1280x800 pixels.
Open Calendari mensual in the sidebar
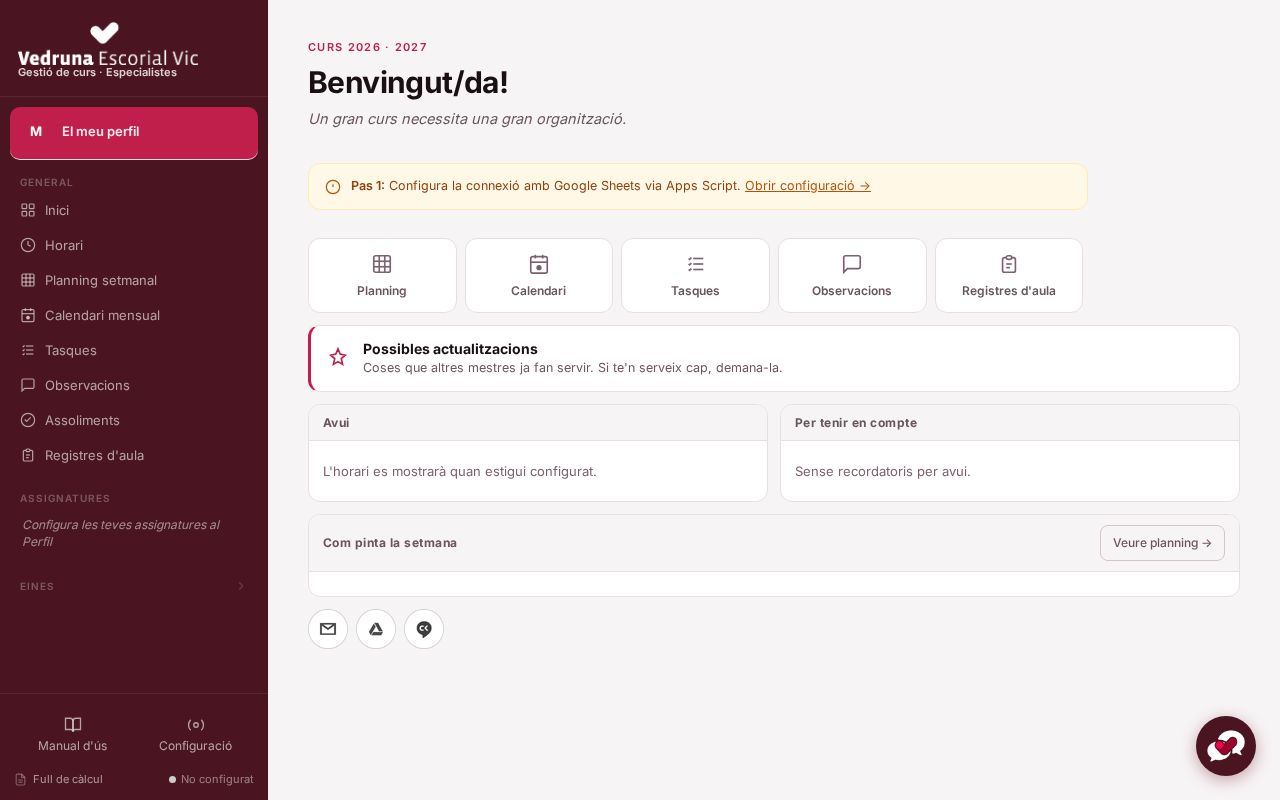point(134,315)
